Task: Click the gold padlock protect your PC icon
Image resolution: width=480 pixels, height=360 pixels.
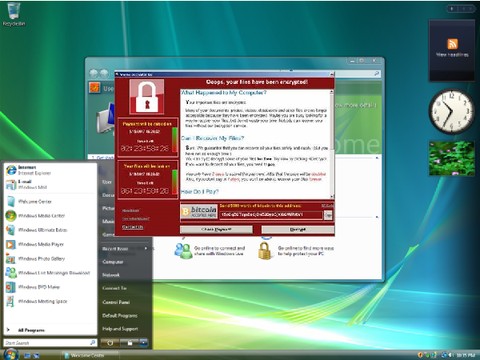Action: 265,251
